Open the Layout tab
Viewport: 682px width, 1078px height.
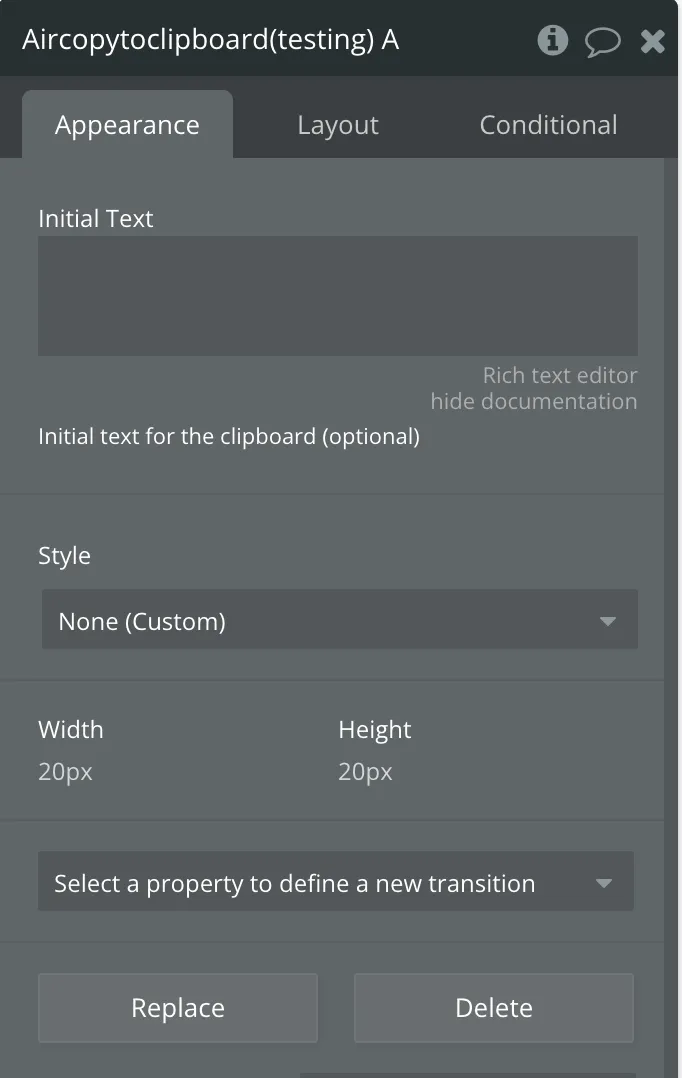point(338,125)
